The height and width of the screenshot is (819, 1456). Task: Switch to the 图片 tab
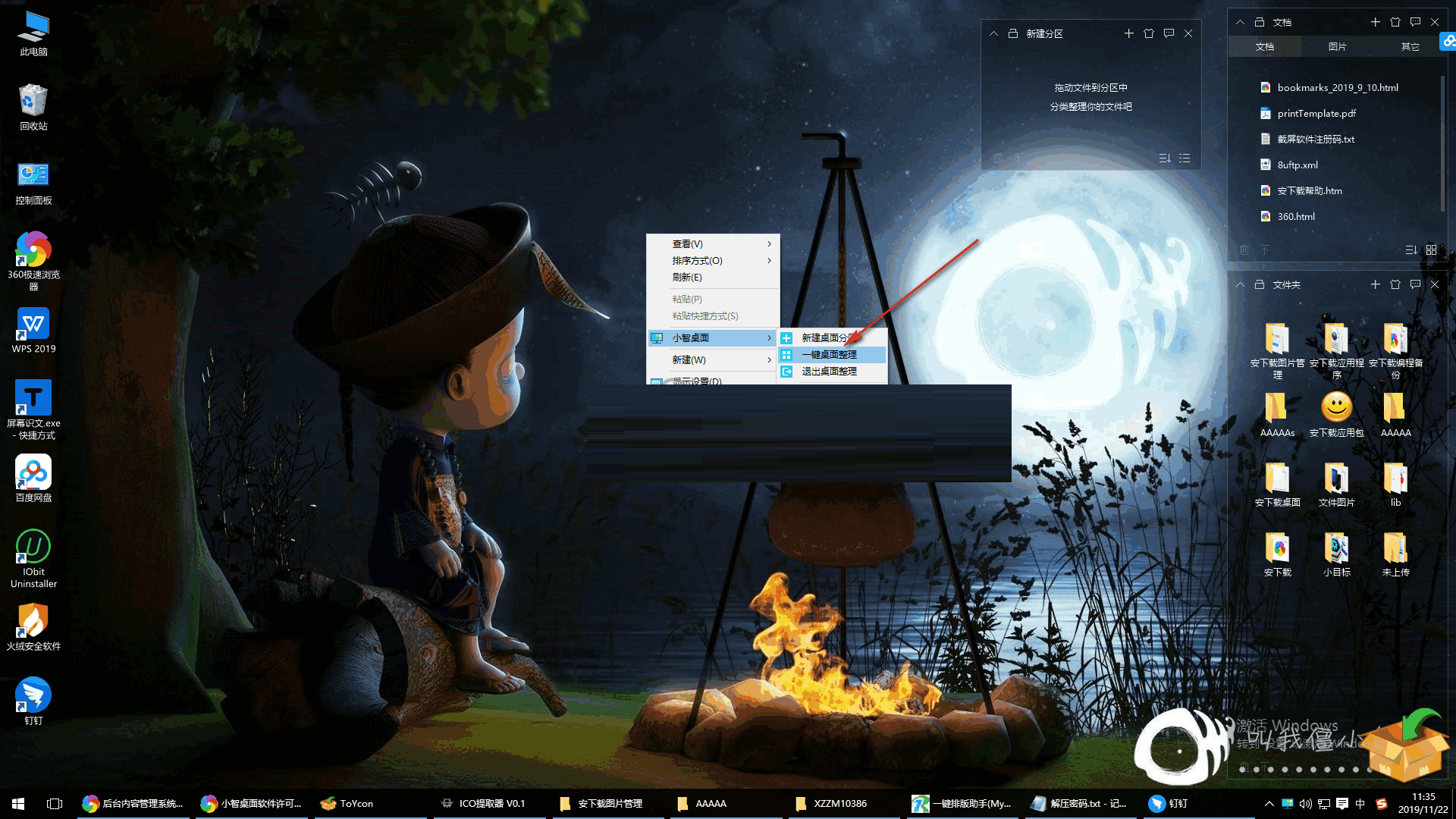(1337, 46)
